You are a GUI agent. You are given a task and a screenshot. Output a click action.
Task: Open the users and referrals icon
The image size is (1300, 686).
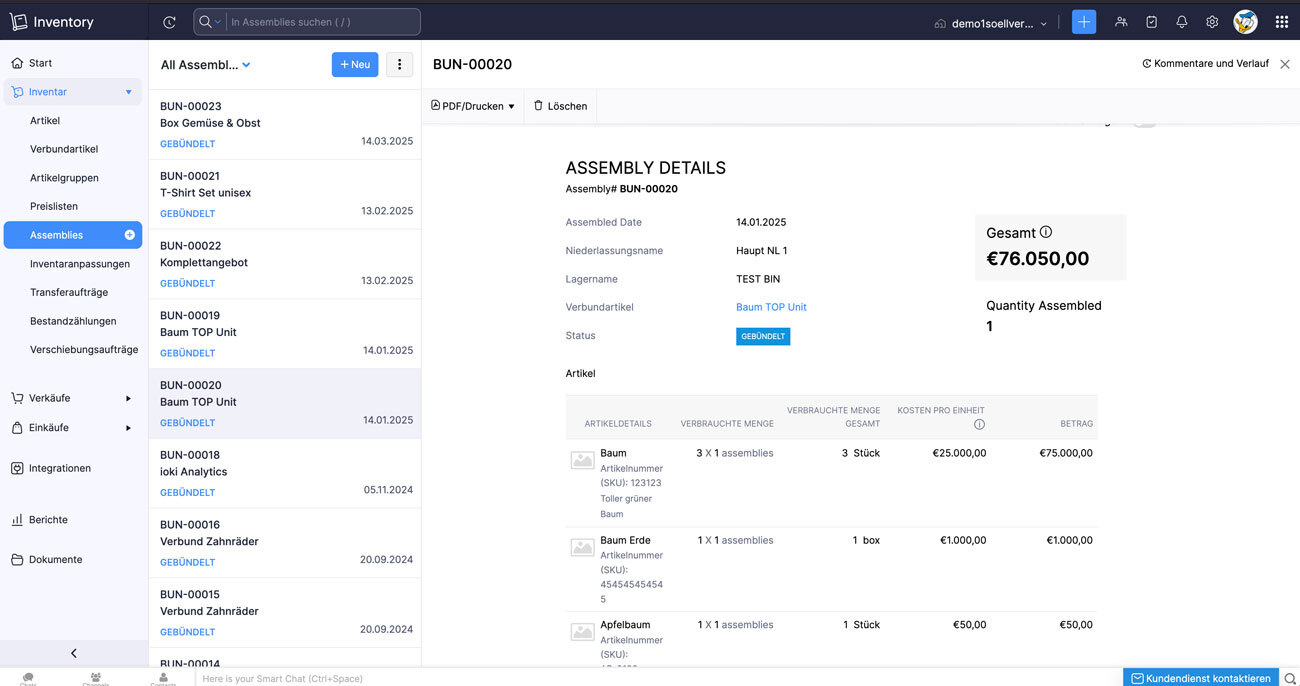[x=1121, y=22]
